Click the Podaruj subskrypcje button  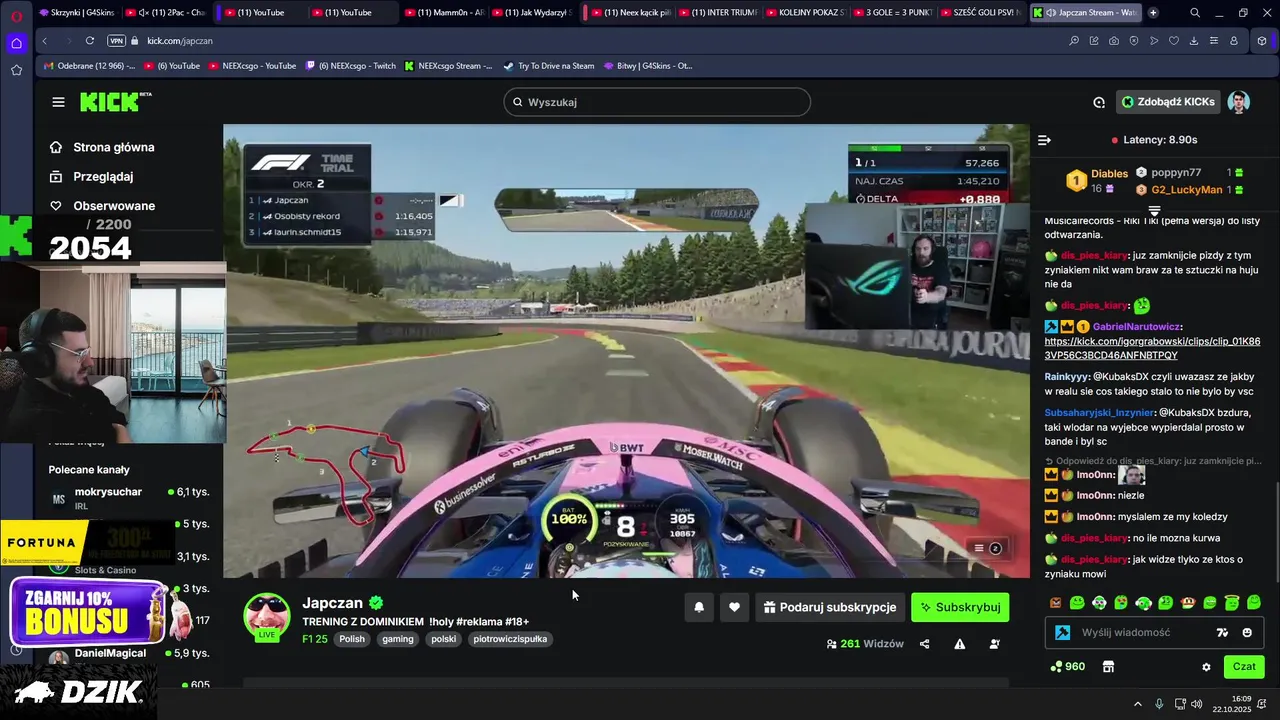point(830,607)
